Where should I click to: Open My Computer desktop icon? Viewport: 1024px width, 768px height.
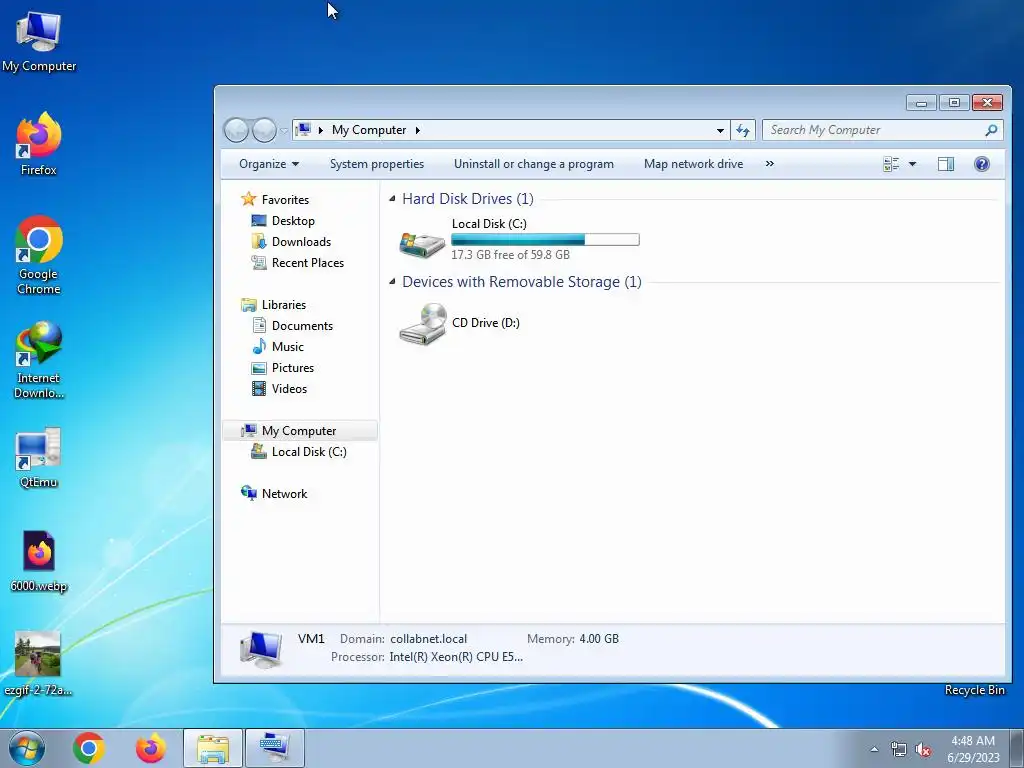point(39,40)
